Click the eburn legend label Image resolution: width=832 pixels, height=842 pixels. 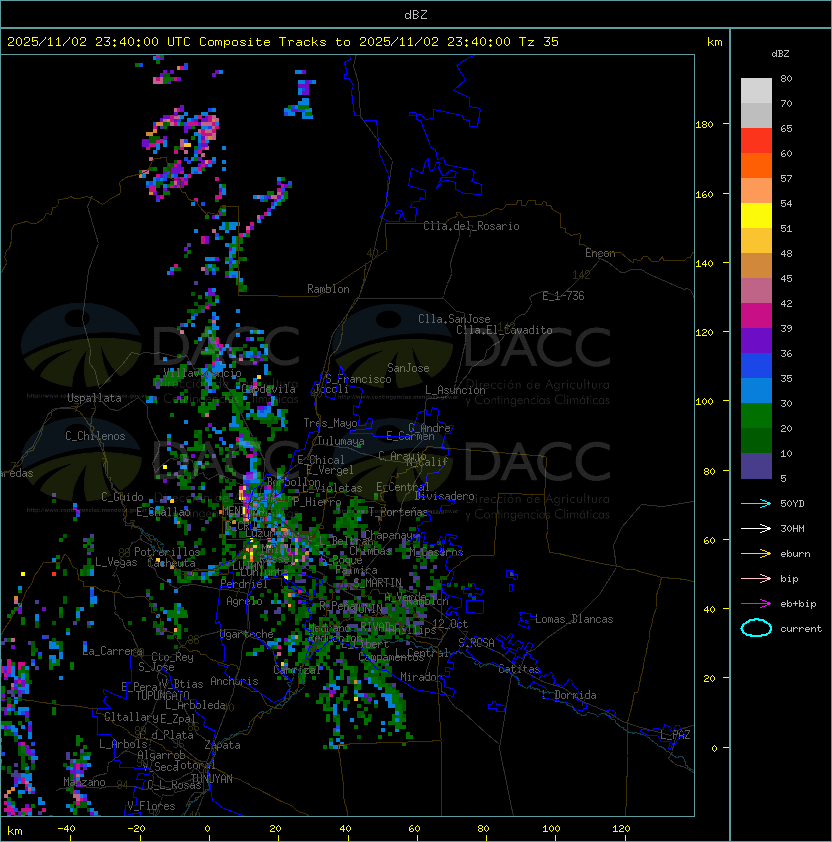(x=795, y=554)
